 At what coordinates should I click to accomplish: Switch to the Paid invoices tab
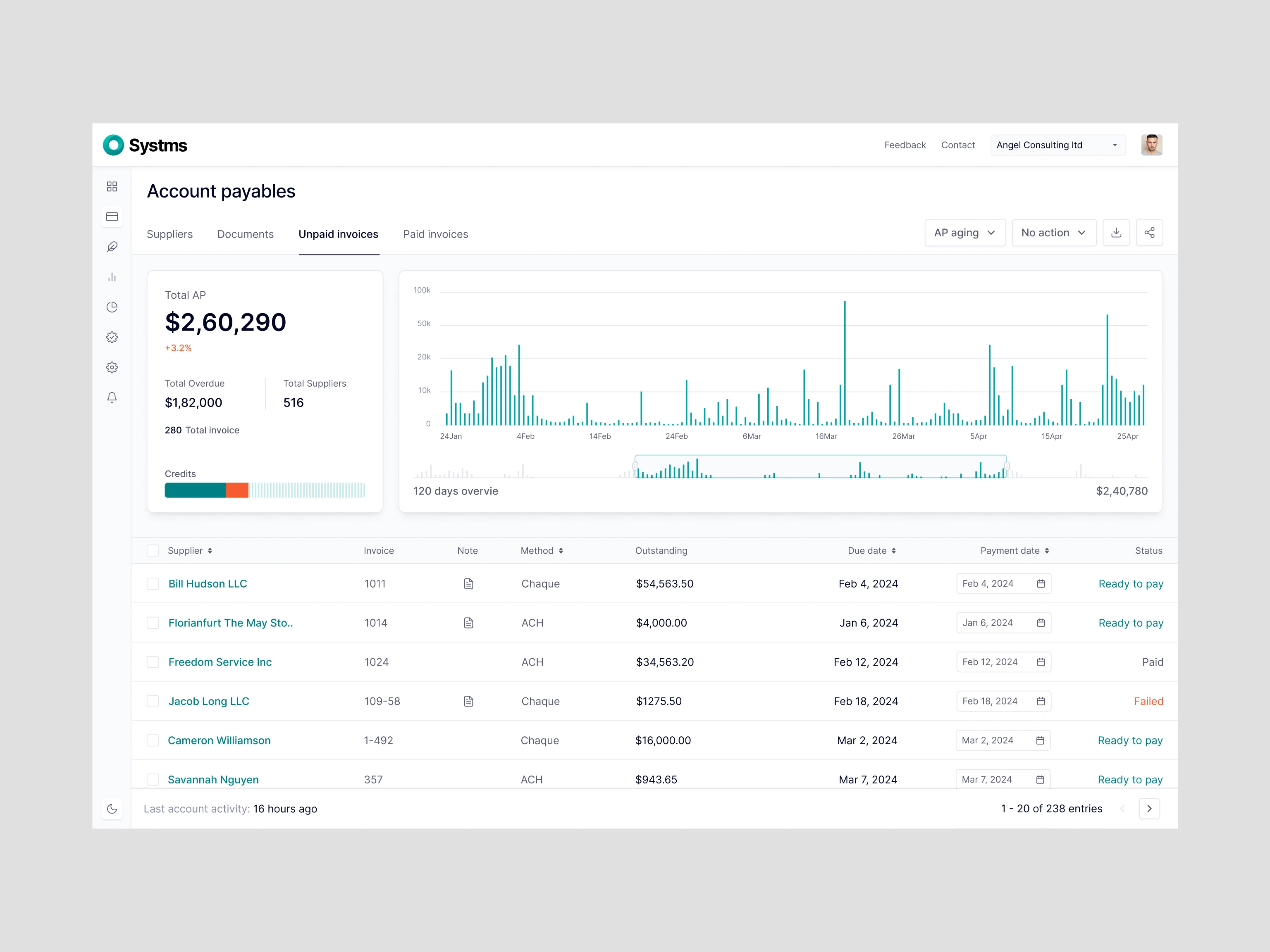[435, 234]
